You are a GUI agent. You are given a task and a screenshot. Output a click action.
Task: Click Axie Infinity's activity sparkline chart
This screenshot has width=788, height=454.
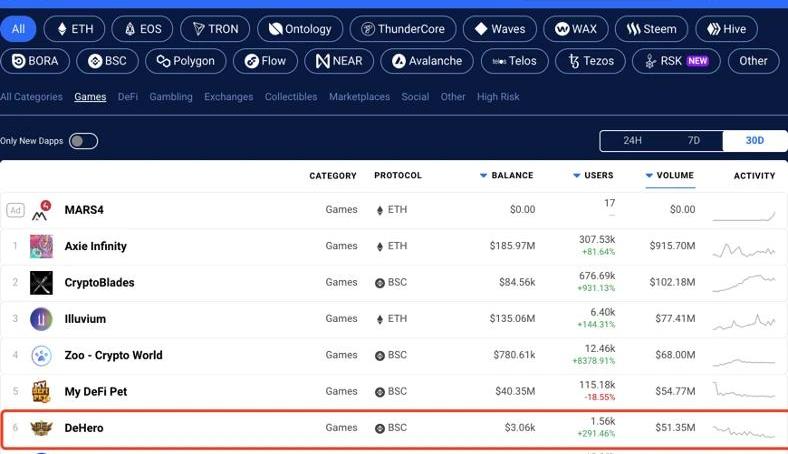click(x=744, y=249)
